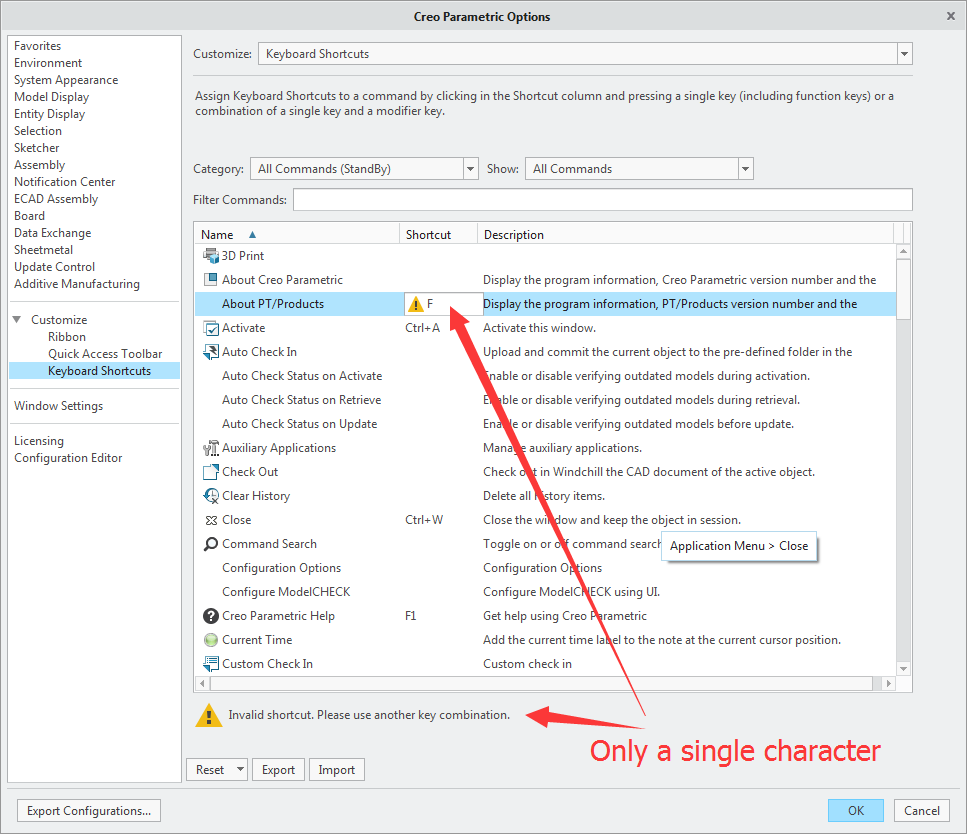Image resolution: width=967 pixels, height=834 pixels.
Task: Select Keyboard Shortcuts in tree
Action: click(94, 371)
